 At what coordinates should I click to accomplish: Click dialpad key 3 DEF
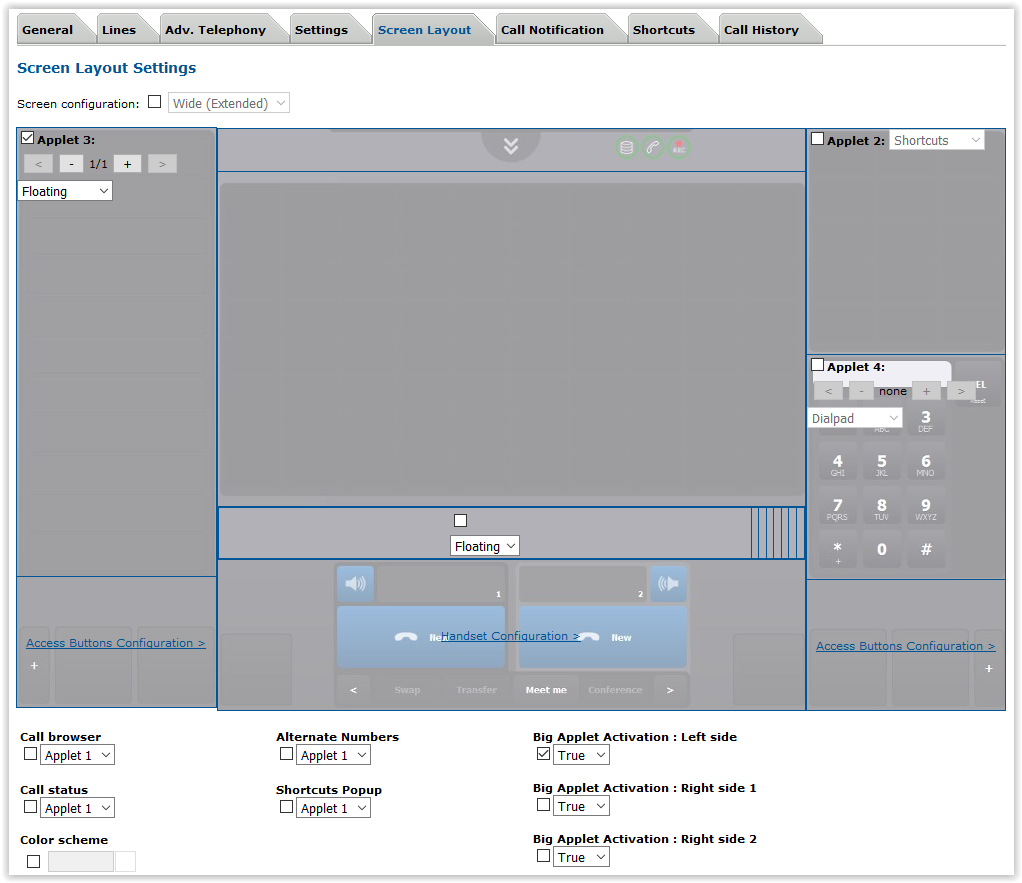[926, 420]
